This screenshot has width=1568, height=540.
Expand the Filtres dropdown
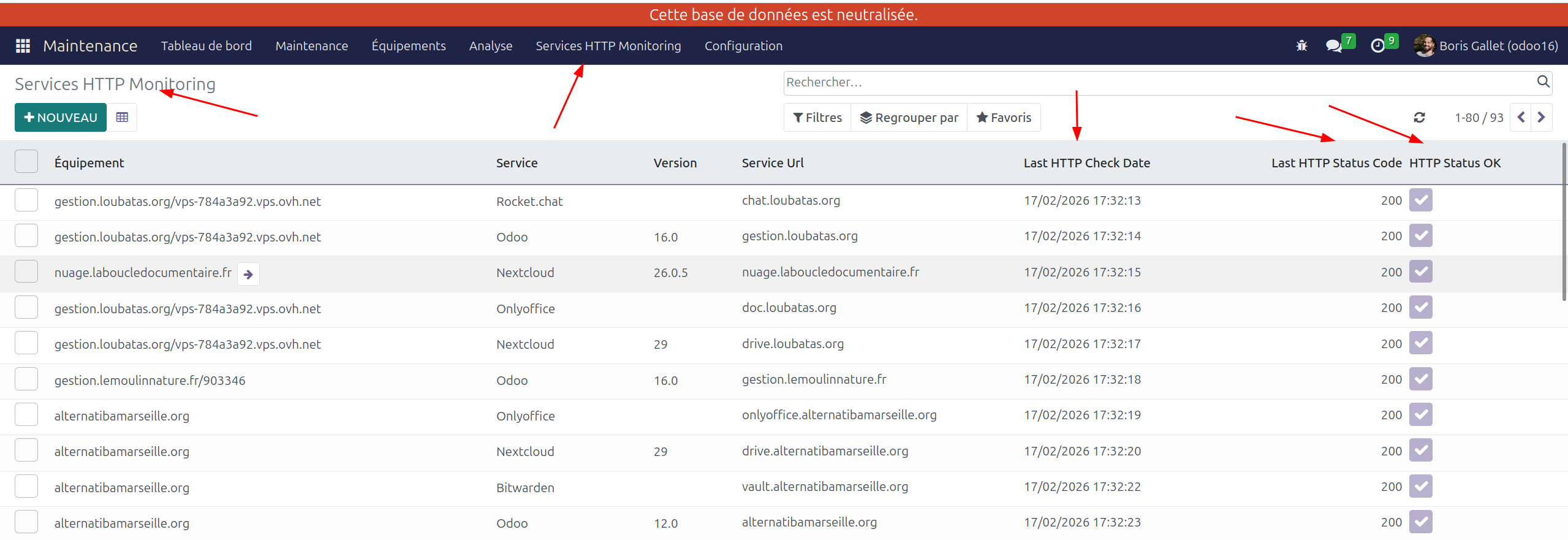[x=817, y=118]
